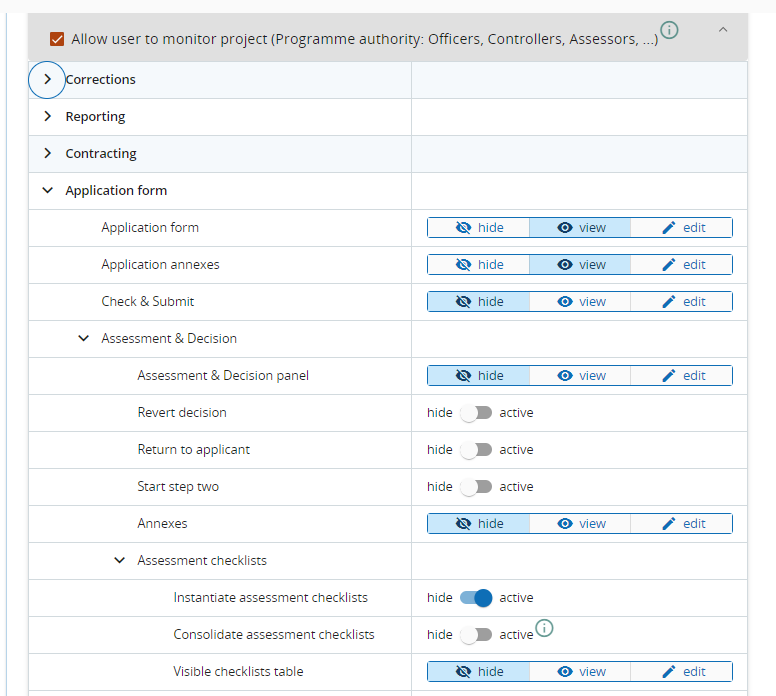Viewport: 776px width, 696px height.
Task: Set Visible checklists table to hide
Action: [x=479, y=672]
